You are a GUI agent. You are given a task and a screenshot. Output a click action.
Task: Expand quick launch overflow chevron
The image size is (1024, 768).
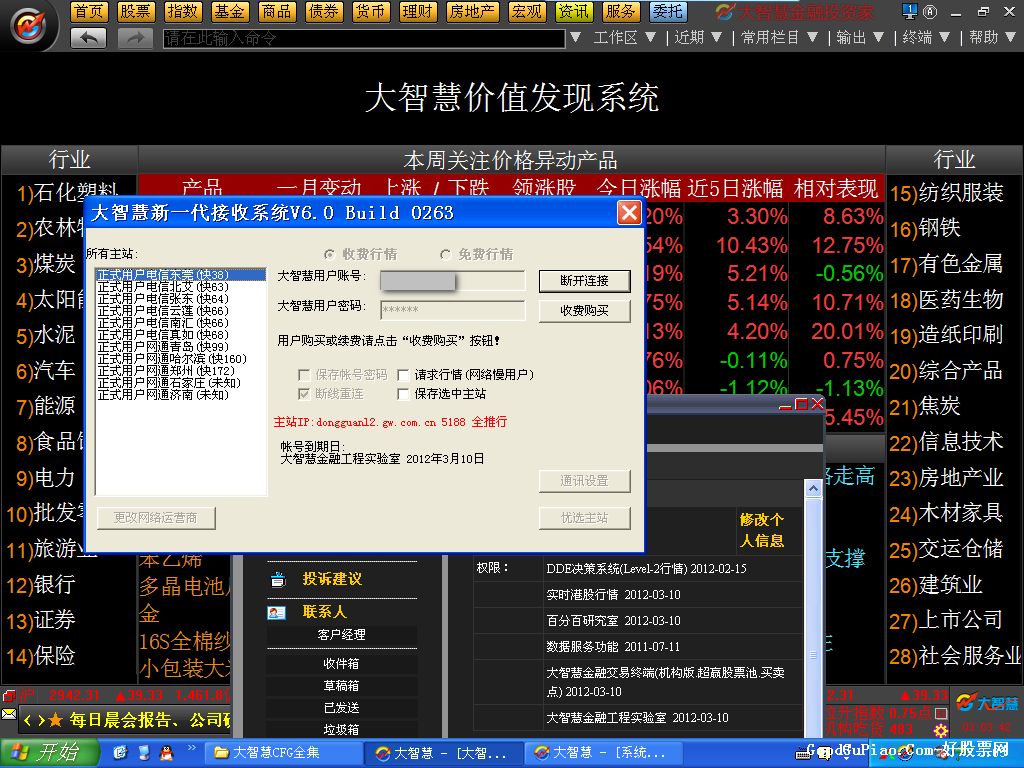191,748
